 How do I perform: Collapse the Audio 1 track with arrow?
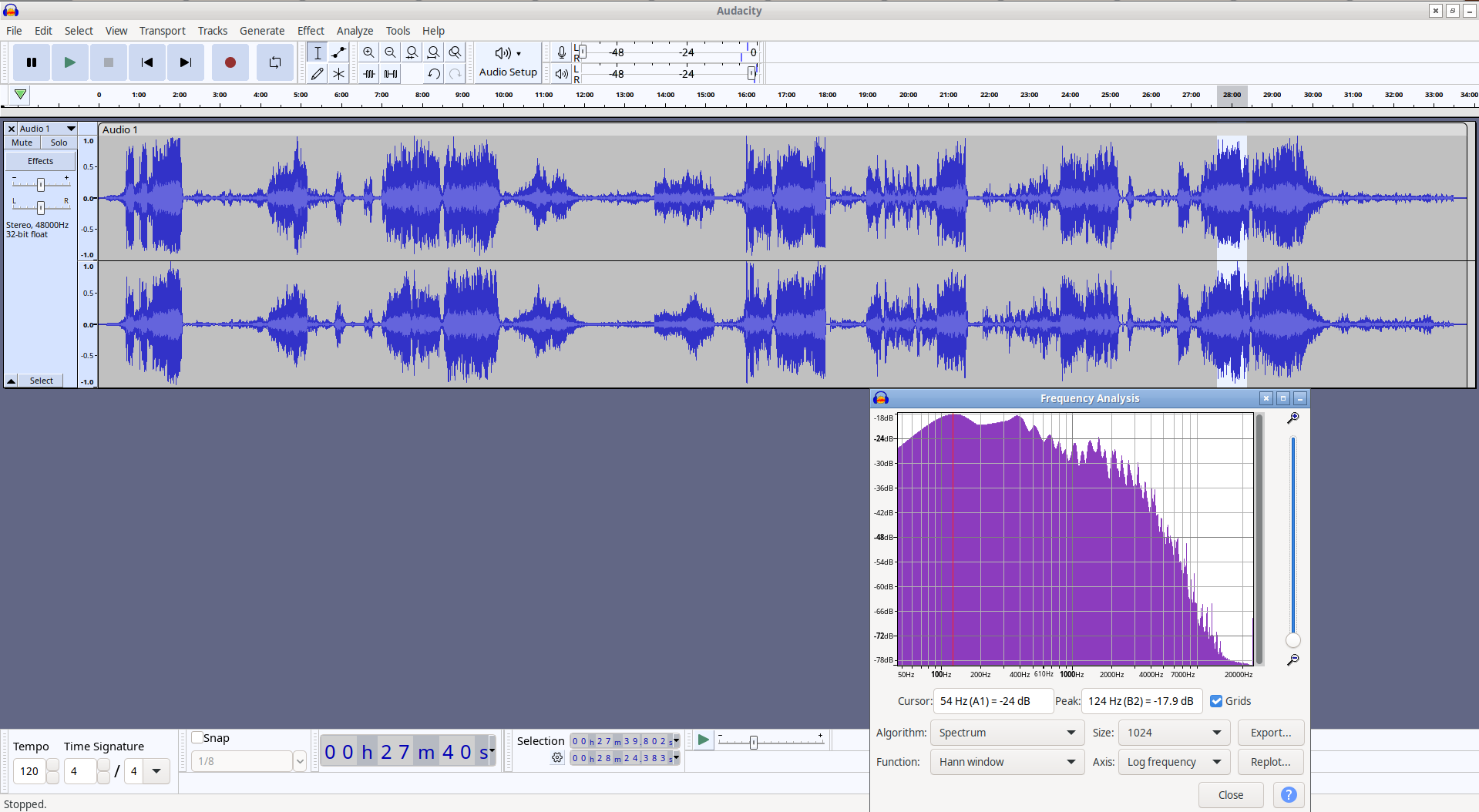point(12,381)
